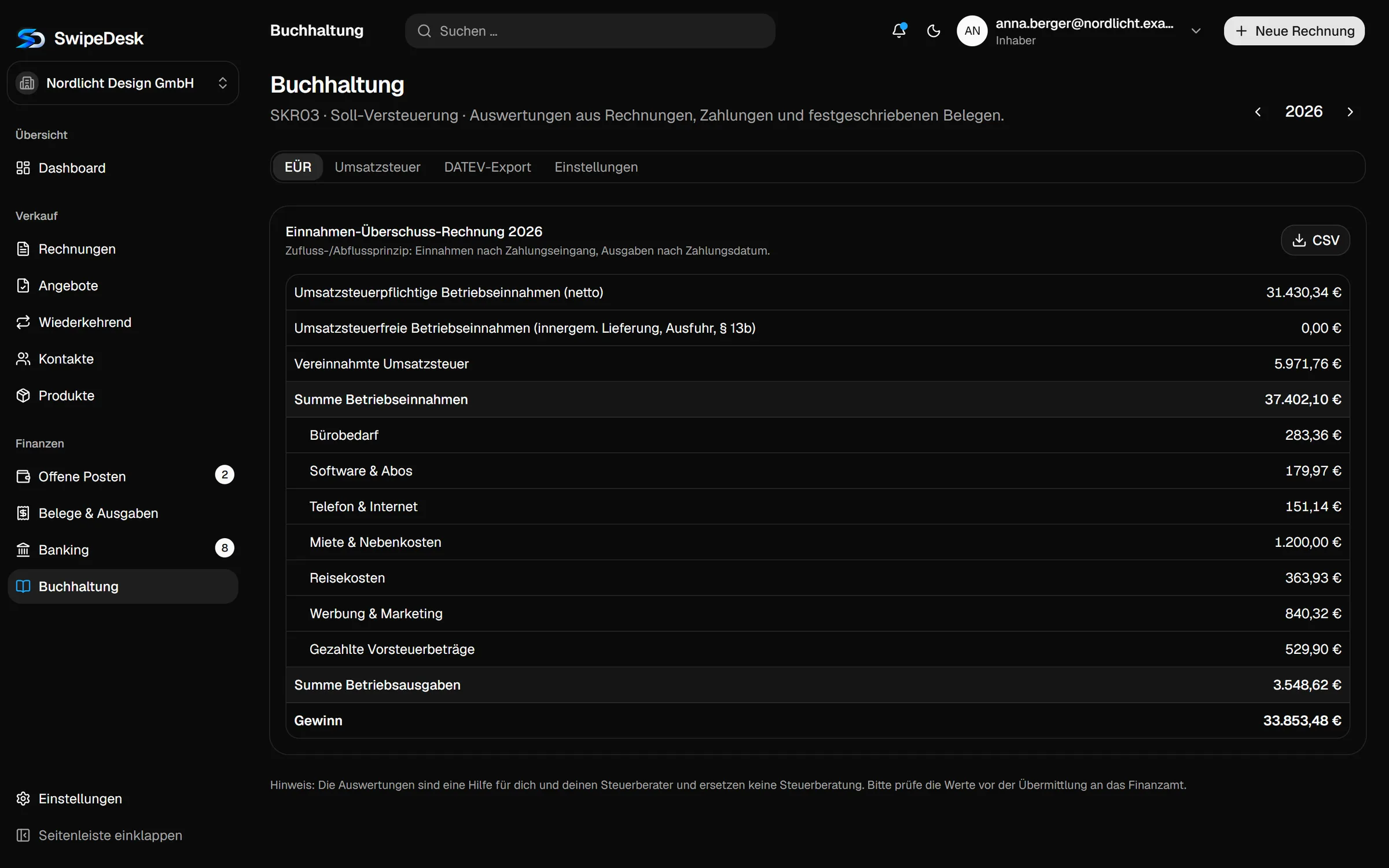Click the AN user avatar
Viewport: 1389px width, 868px height.
972,31
